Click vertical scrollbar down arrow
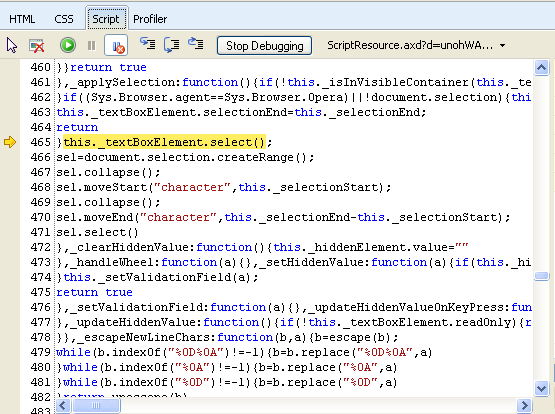555x414 pixels. (x=542, y=389)
